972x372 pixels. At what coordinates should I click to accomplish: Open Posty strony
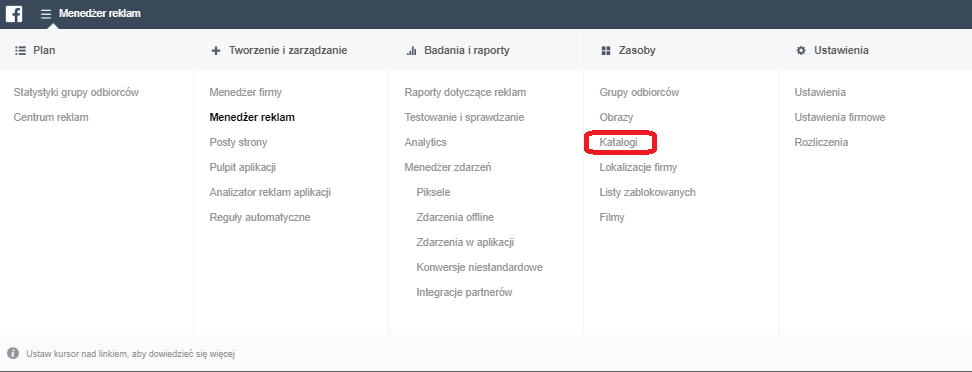coord(238,143)
